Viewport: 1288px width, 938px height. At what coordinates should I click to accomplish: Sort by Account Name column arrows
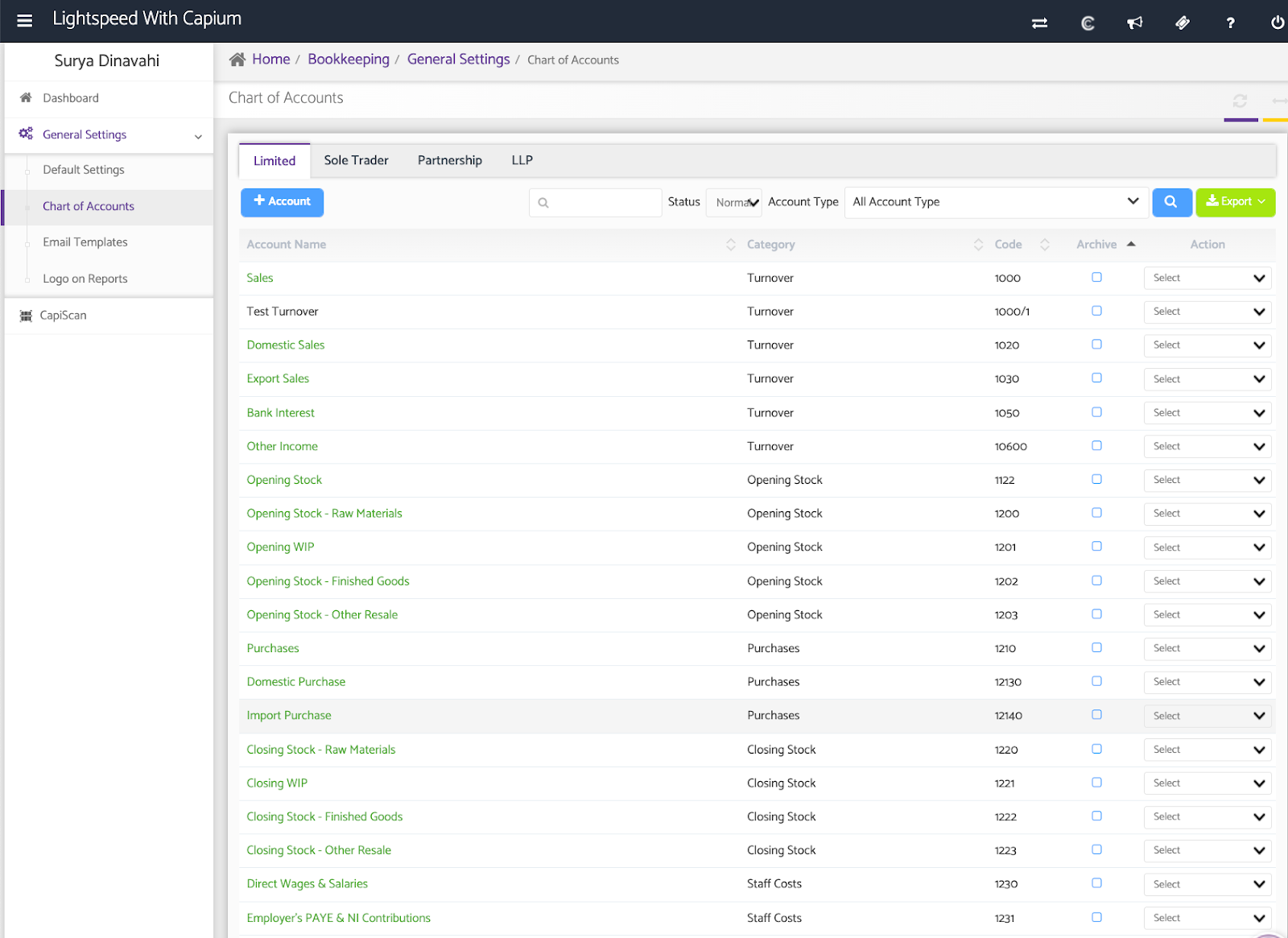[731, 245]
